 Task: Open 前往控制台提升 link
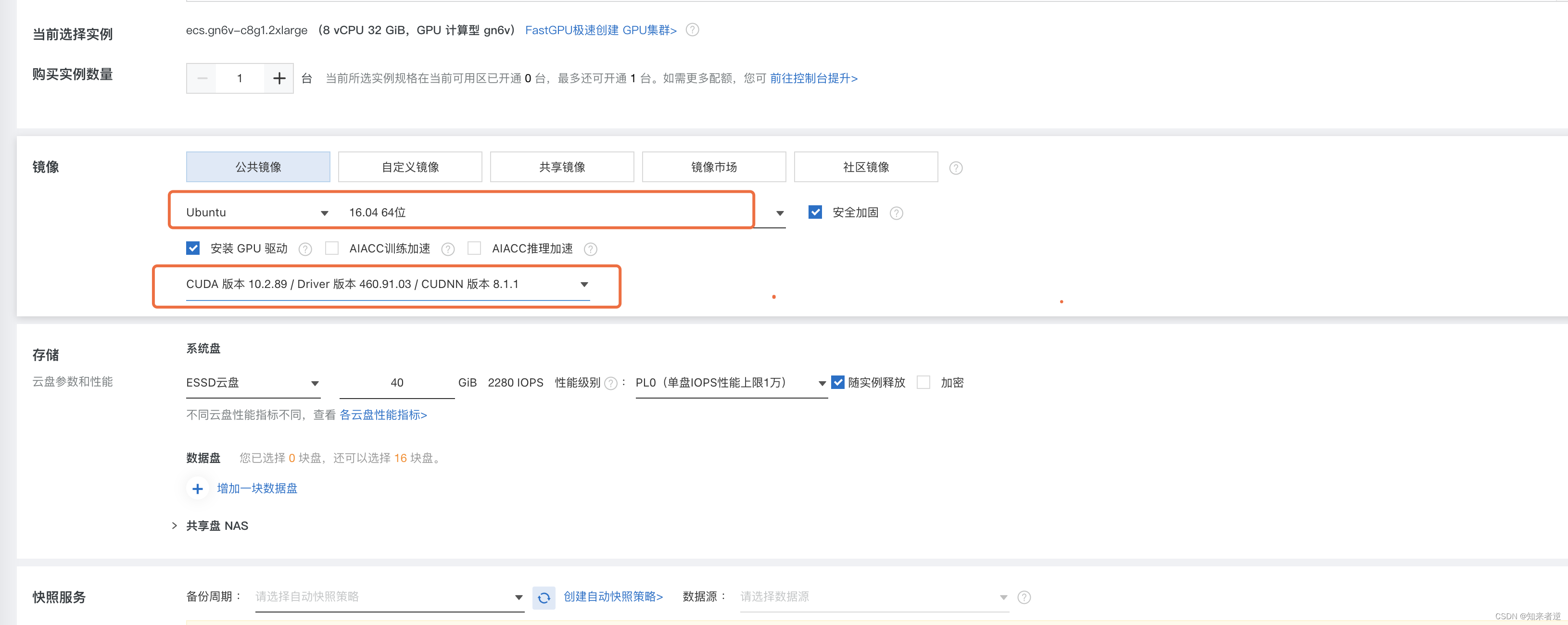point(814,78)
